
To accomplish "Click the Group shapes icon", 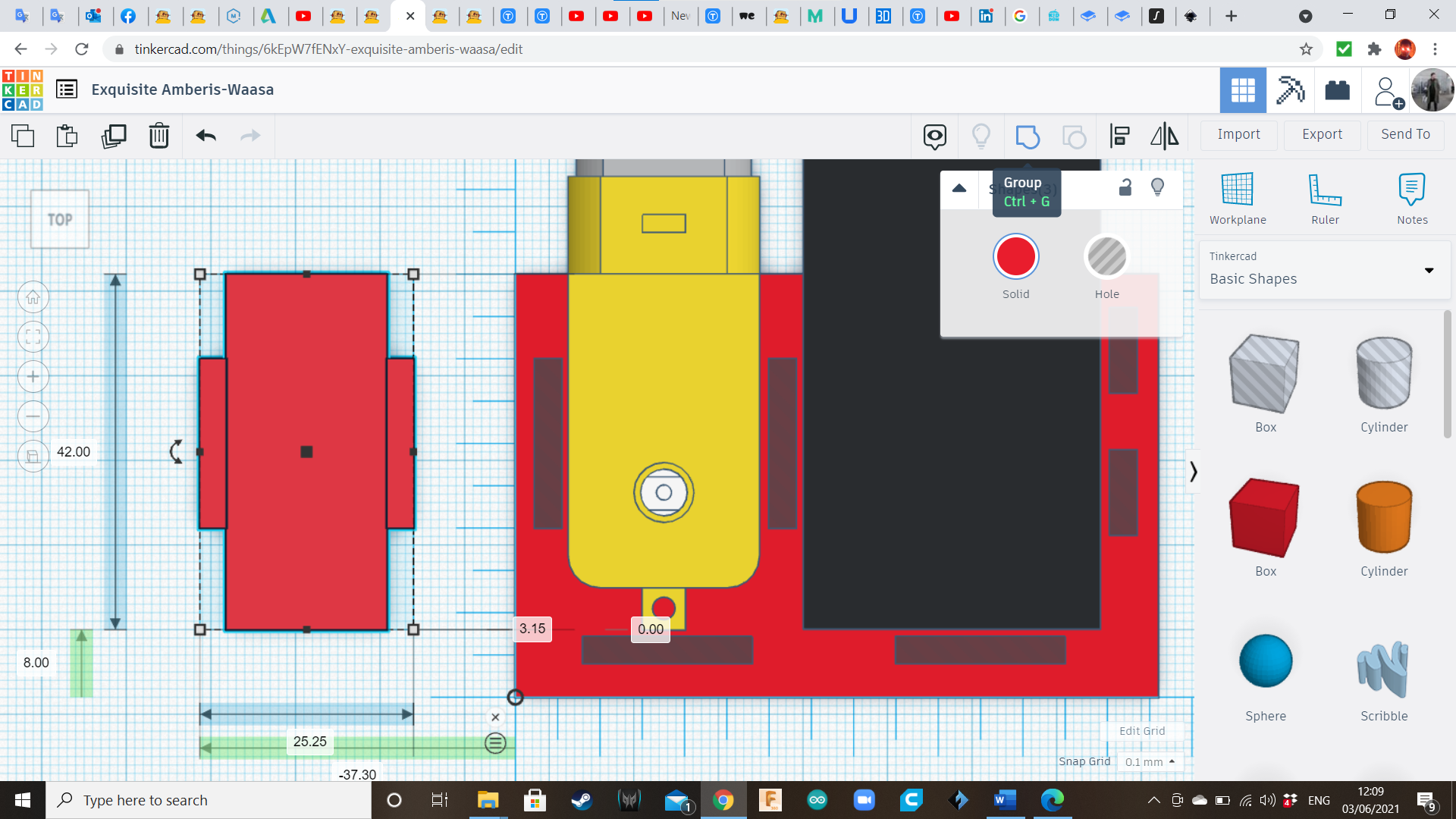I will pos(1027,136).
